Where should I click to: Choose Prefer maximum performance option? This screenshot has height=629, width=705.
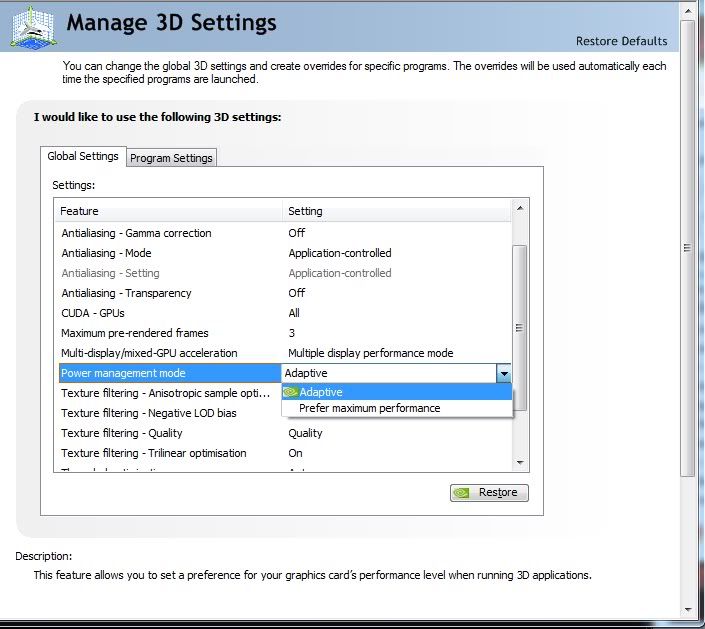pyautogui.click(x=397, y=408)
